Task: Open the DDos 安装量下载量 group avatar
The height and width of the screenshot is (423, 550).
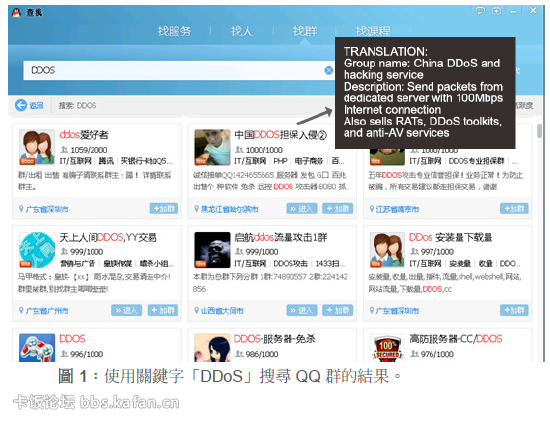Action: pyautogui.click(x=387, y=250)
